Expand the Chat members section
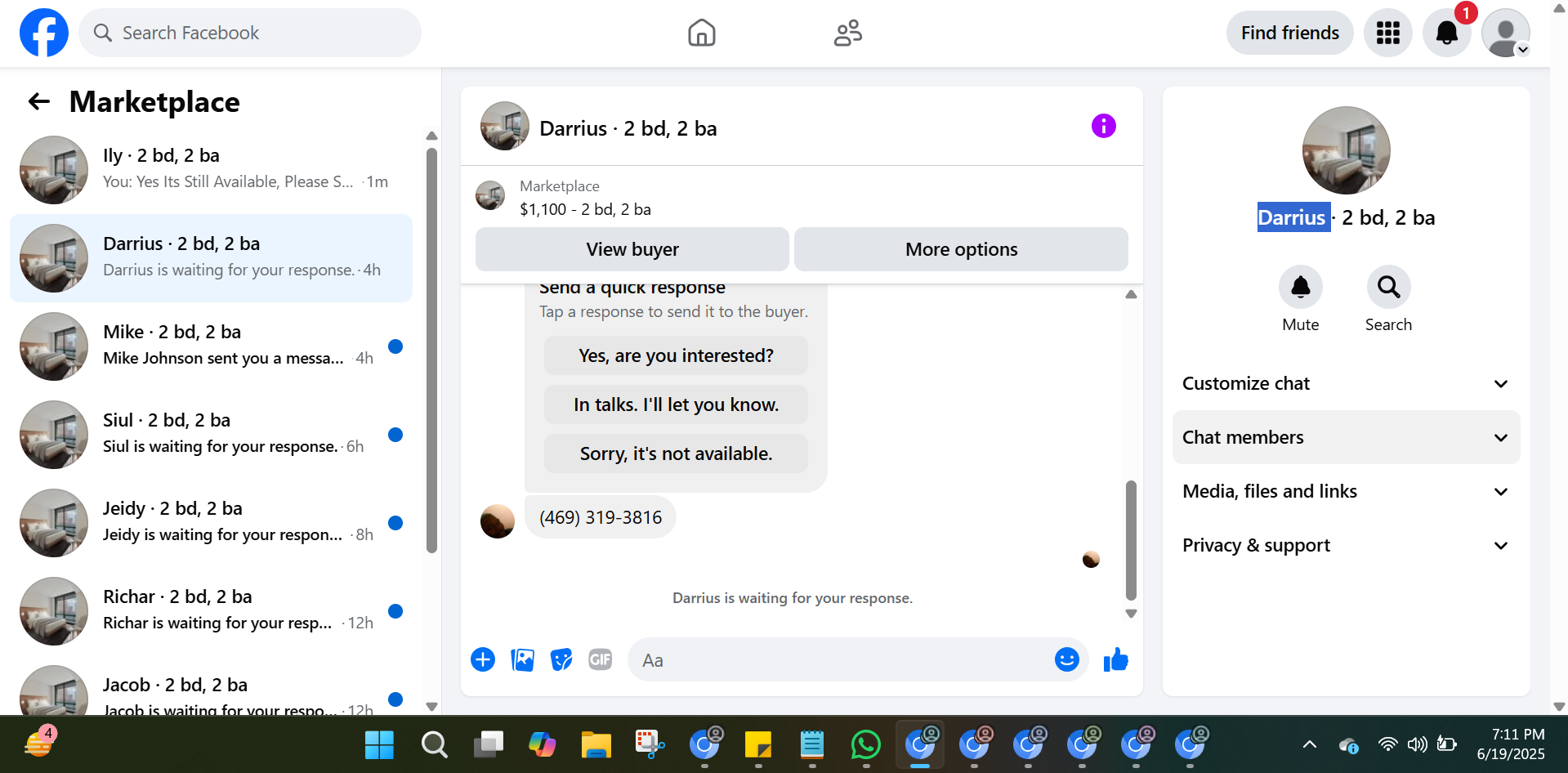1568x773 pixels. coord(1347,437)
